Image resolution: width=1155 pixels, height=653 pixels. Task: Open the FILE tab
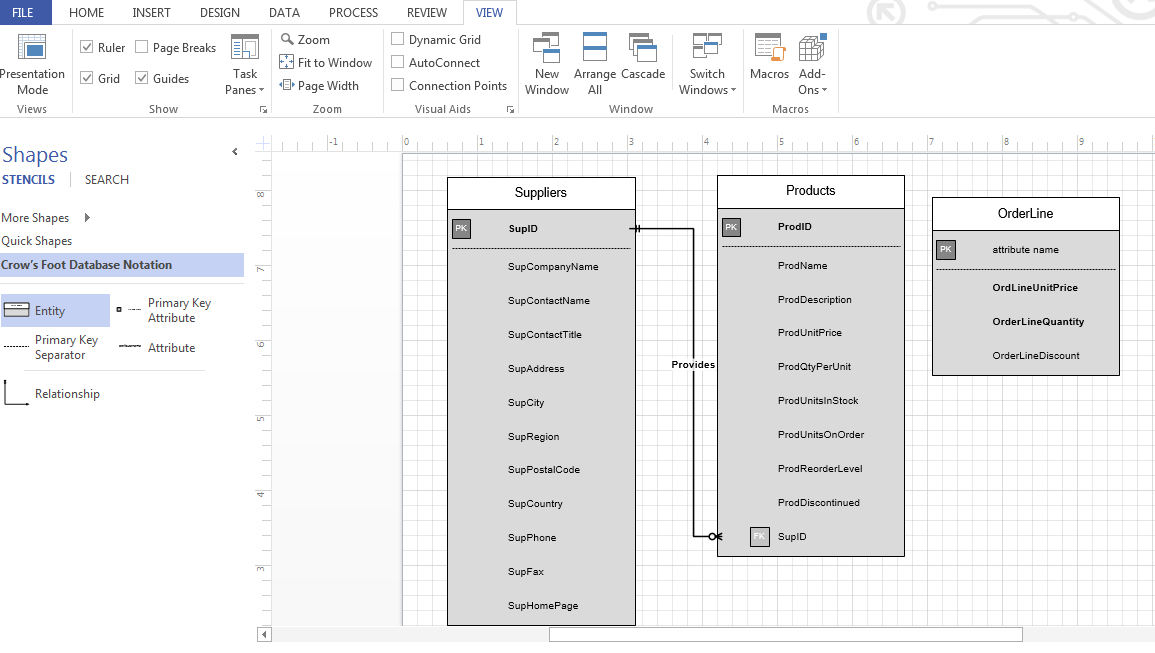(23, 12)
